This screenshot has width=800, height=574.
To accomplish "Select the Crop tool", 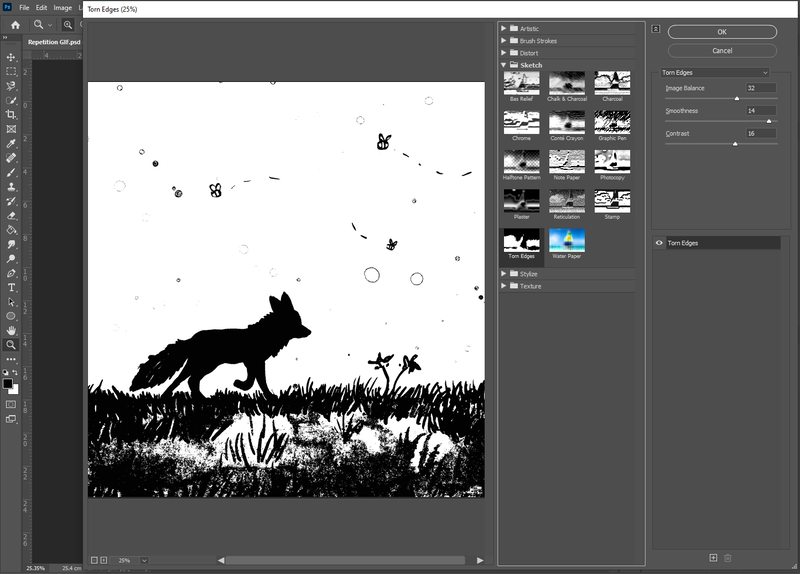I will pyautogui.click(x=11, y=115).
